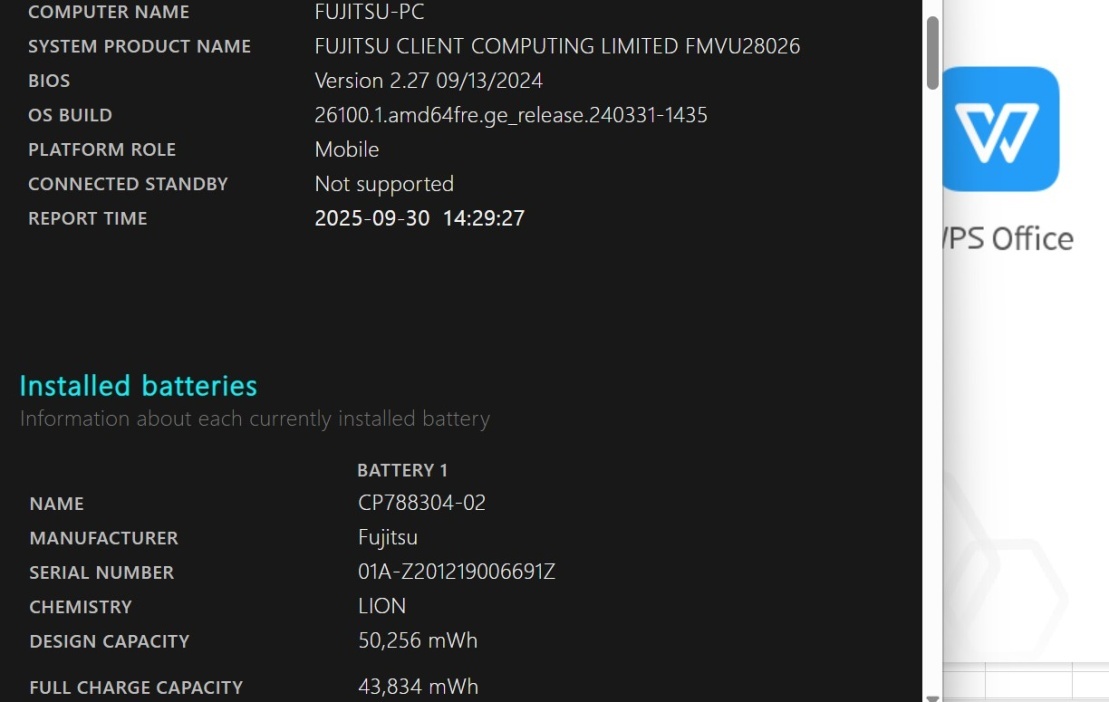
Task: Click the Connected Standby 'Not supported' value
Action: 383,184
